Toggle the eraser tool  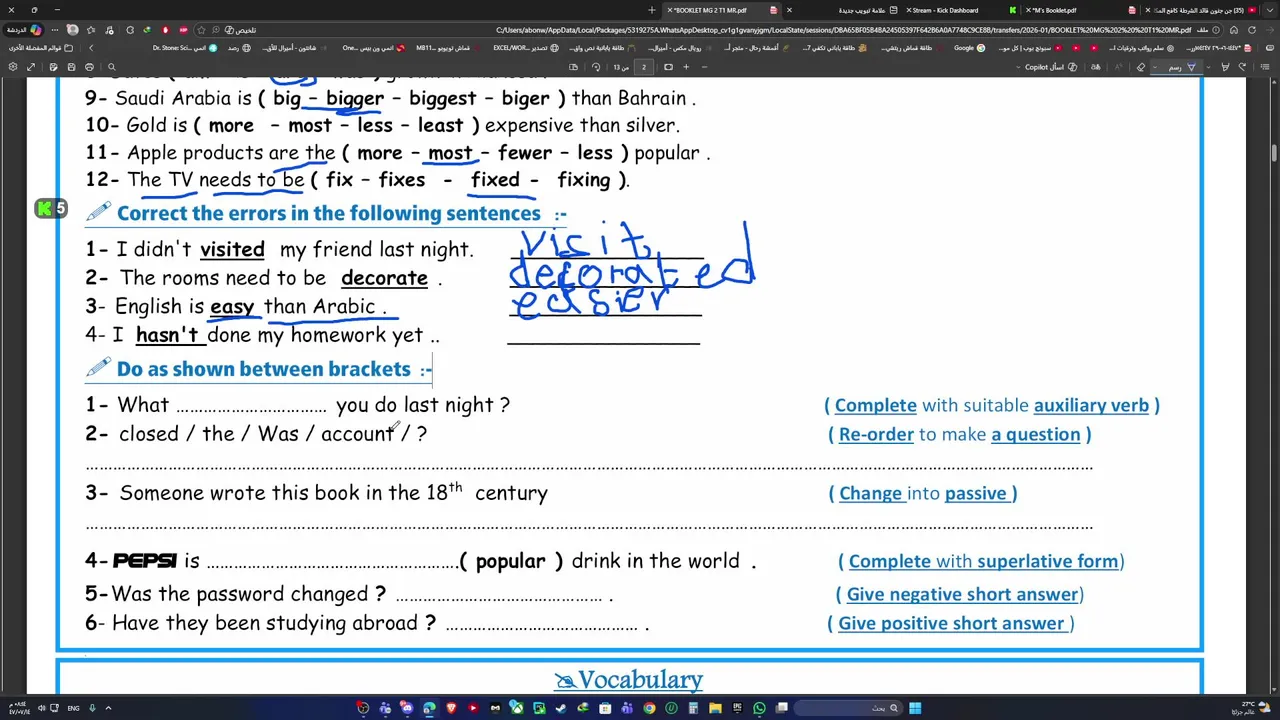point(1140,67)
